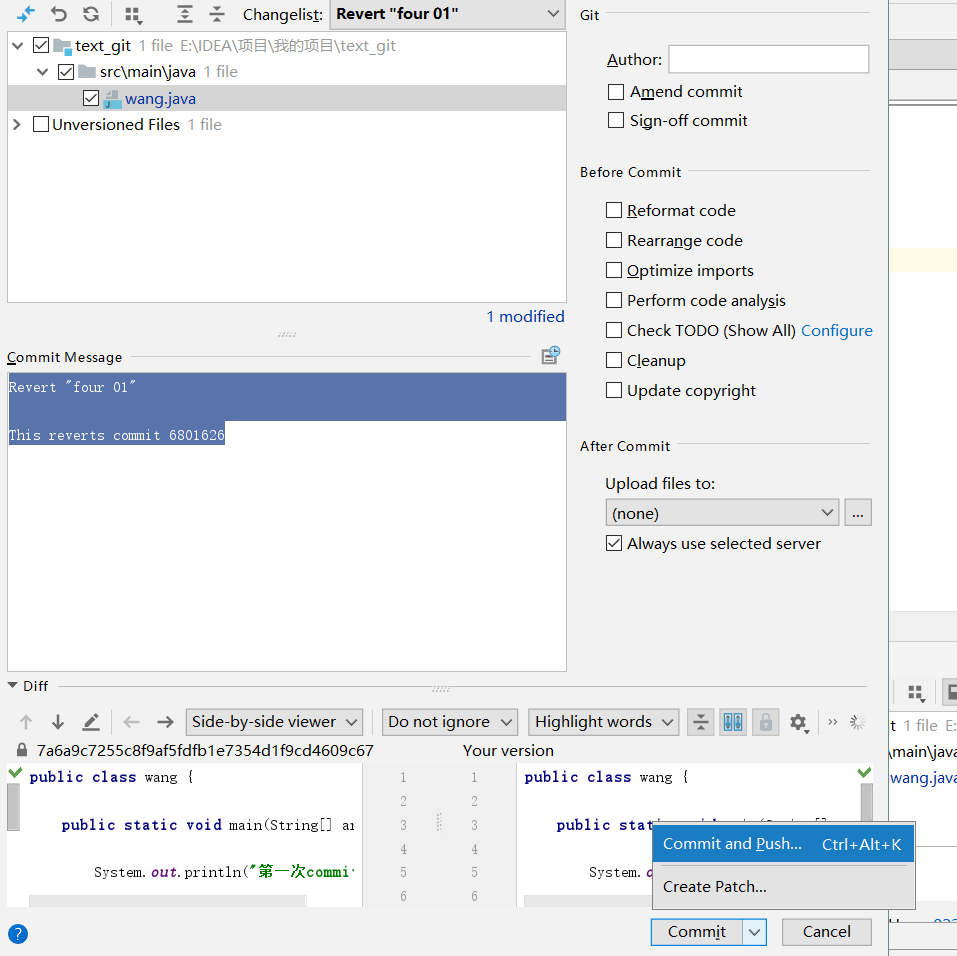
Task: Open the Configure TODO link
Action: 836,330
